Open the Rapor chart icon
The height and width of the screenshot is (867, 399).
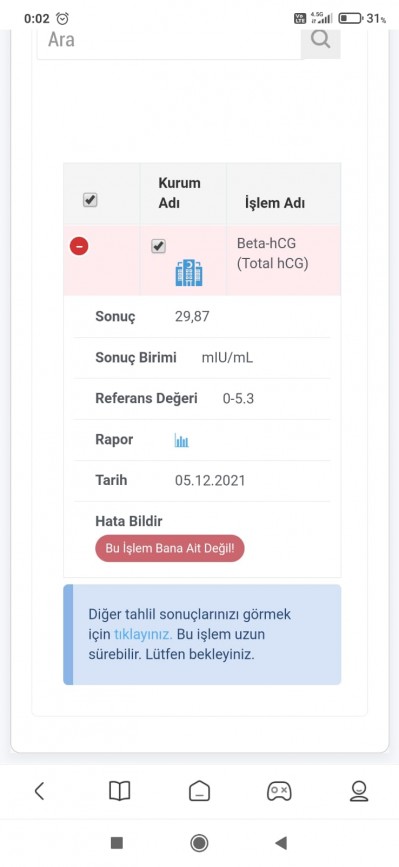click(182, 441)
